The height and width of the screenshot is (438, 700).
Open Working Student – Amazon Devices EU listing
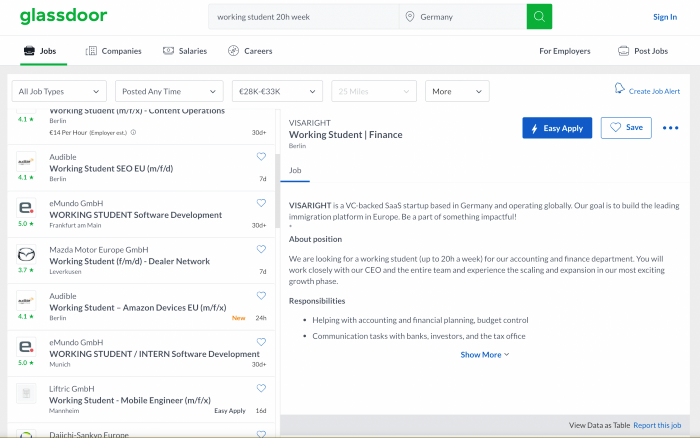click(x=138, y=308)
